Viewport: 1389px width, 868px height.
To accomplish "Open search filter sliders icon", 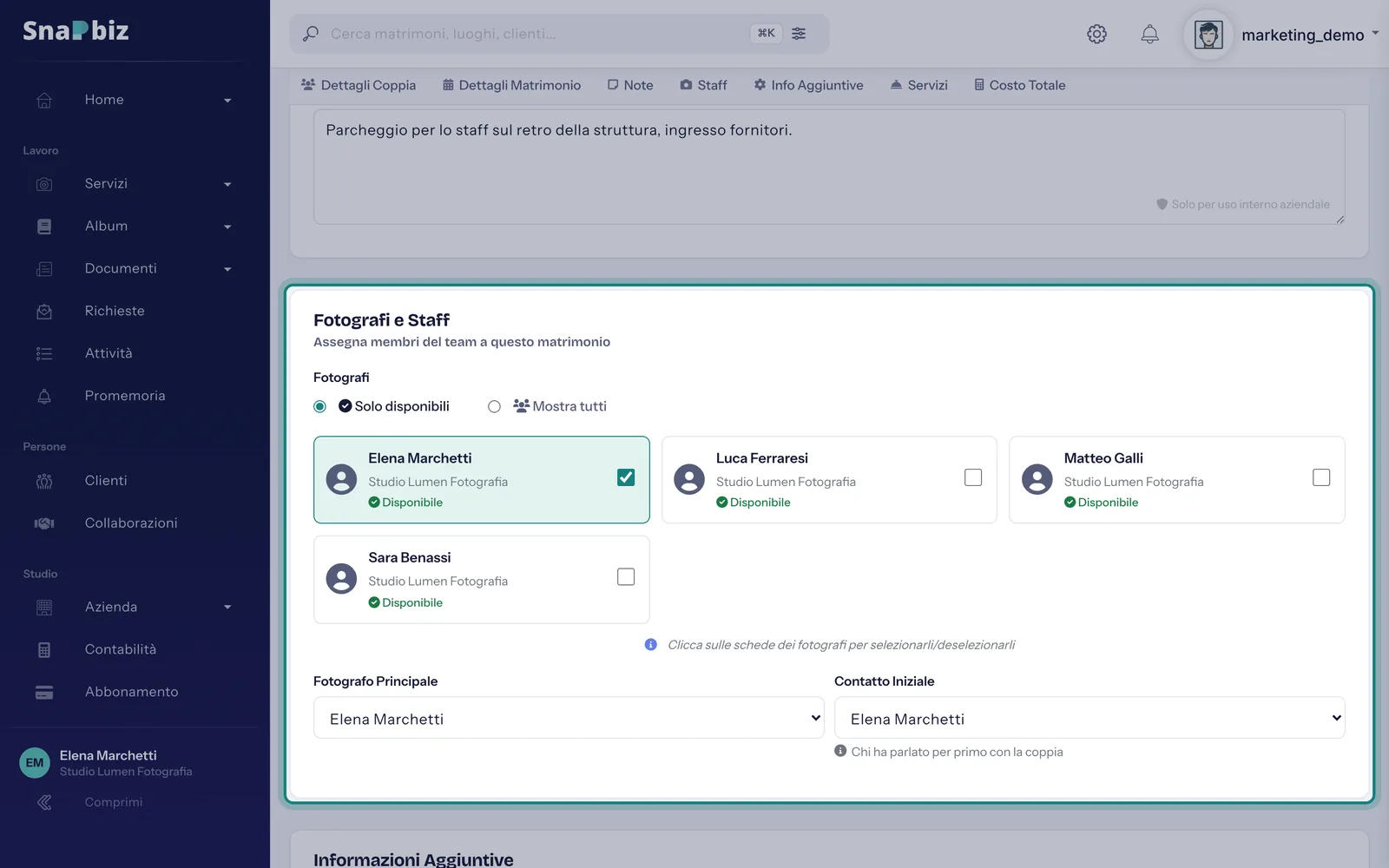I will tap(799, 33).
